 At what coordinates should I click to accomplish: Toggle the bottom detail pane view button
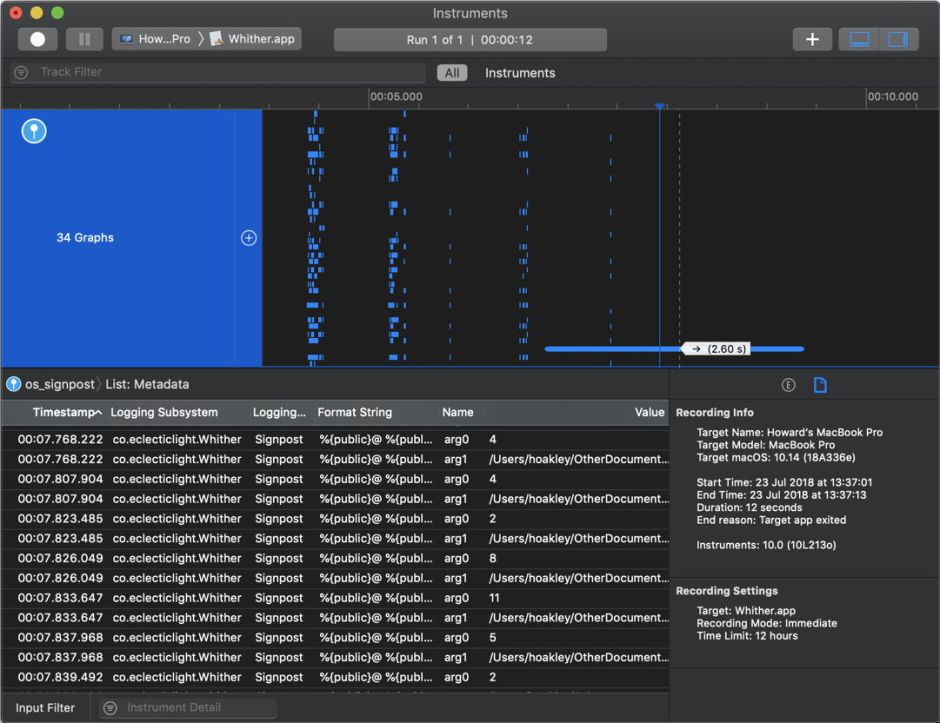pos(859,39)
